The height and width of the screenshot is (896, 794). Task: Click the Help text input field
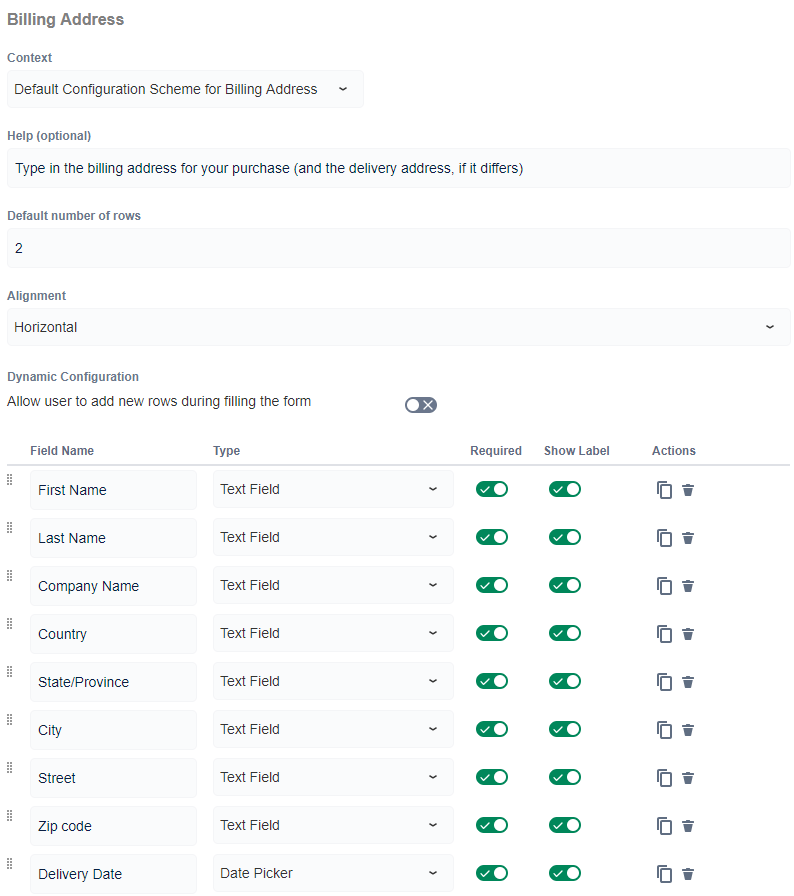(397, 167)
